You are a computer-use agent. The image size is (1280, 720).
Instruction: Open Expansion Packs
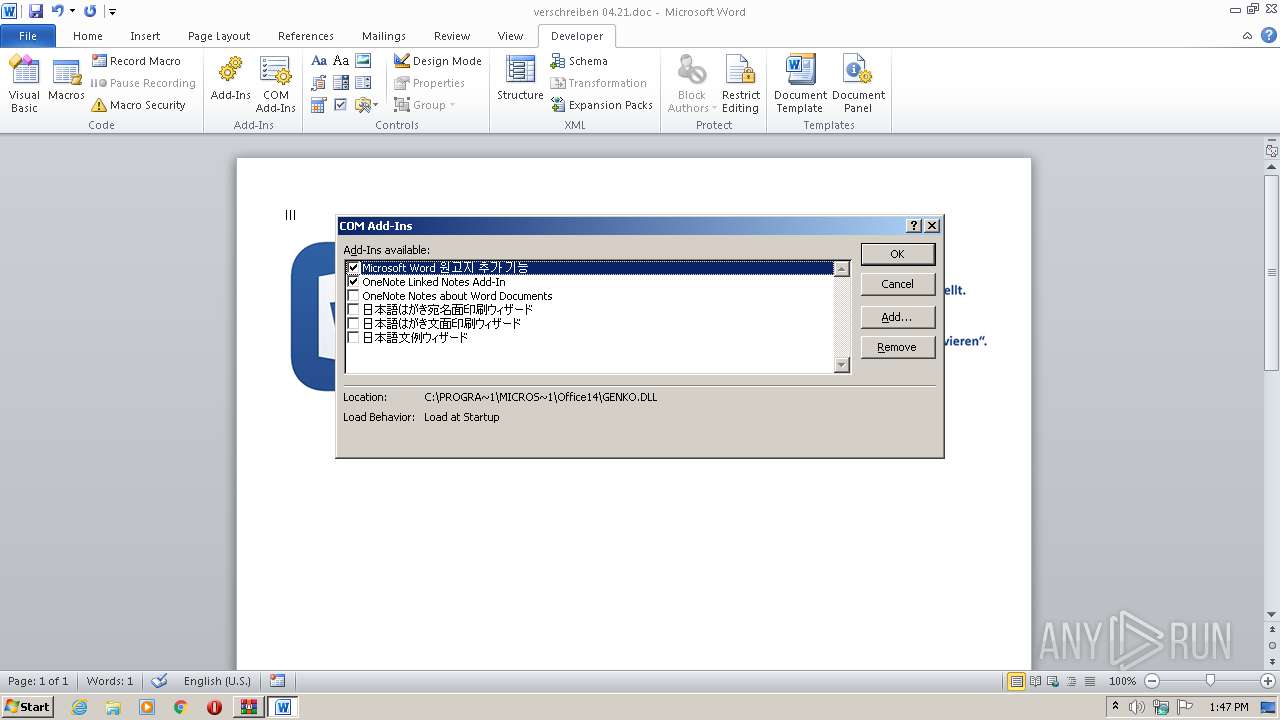point(601,105)
